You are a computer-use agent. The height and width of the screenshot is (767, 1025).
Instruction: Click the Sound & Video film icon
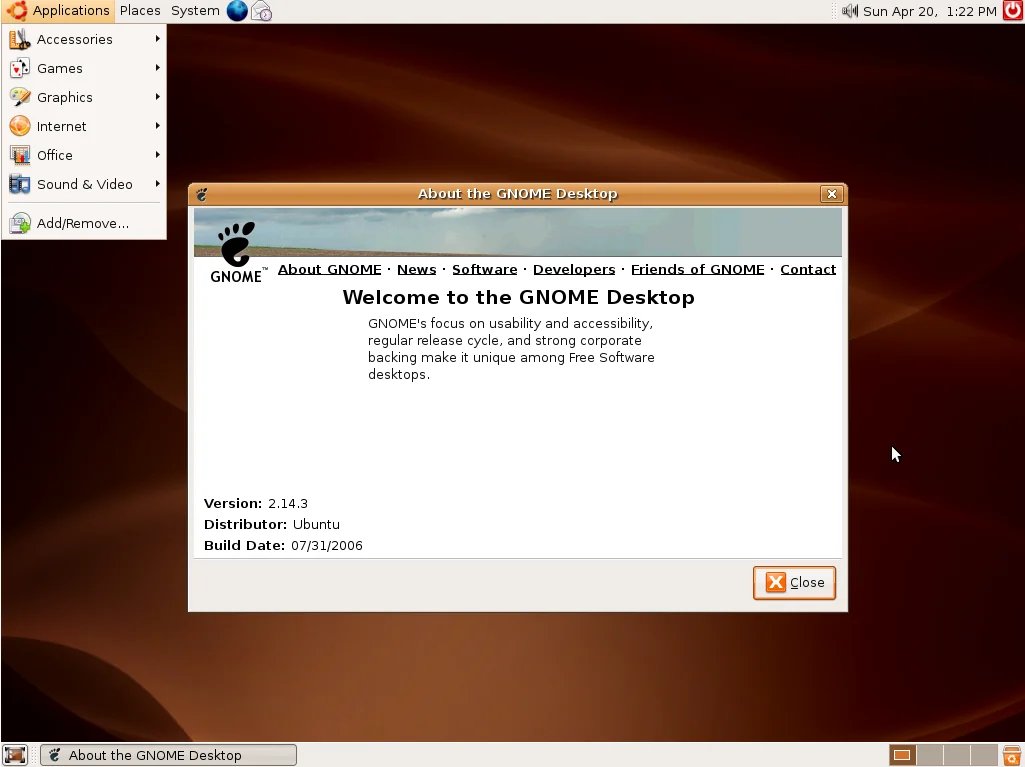(20, 184)
